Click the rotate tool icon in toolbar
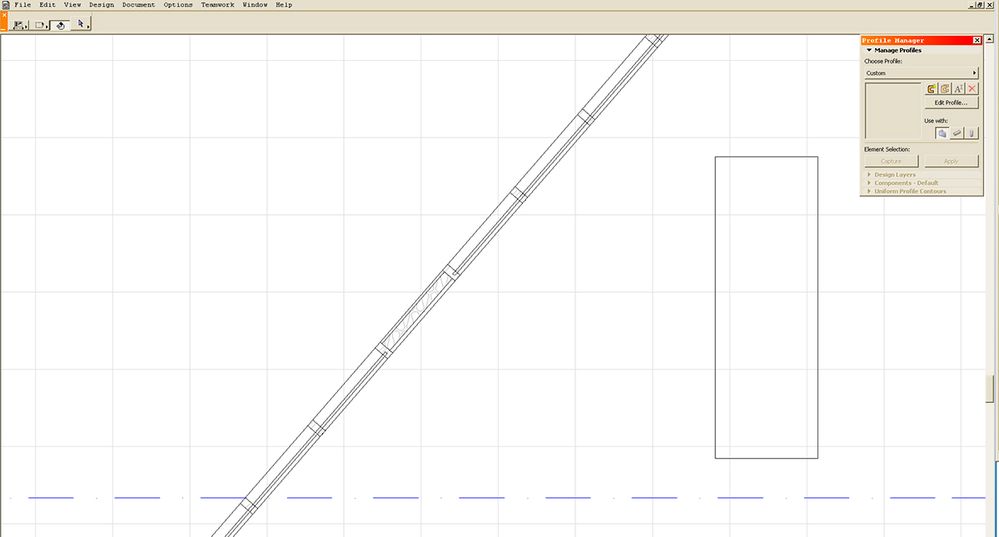 click(x=61, y=25)
